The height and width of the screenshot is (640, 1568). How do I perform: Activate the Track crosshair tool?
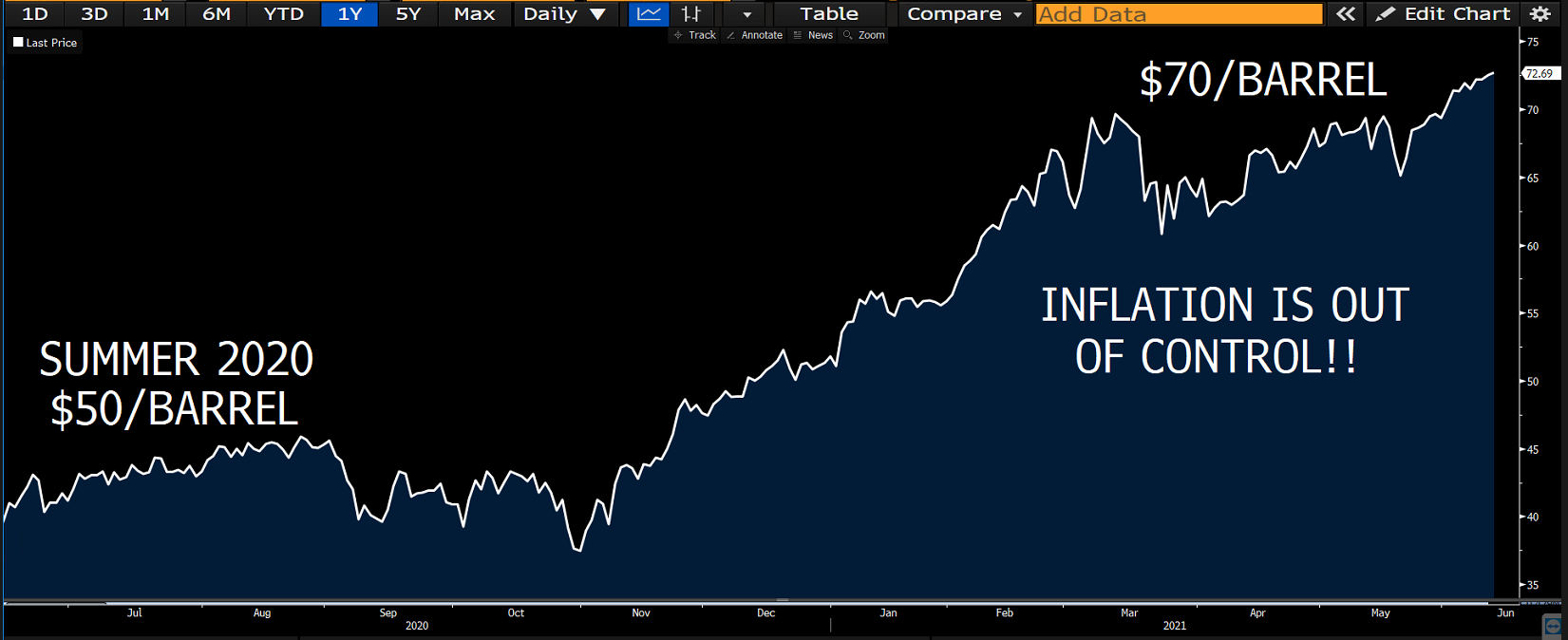tap(694, 35)
